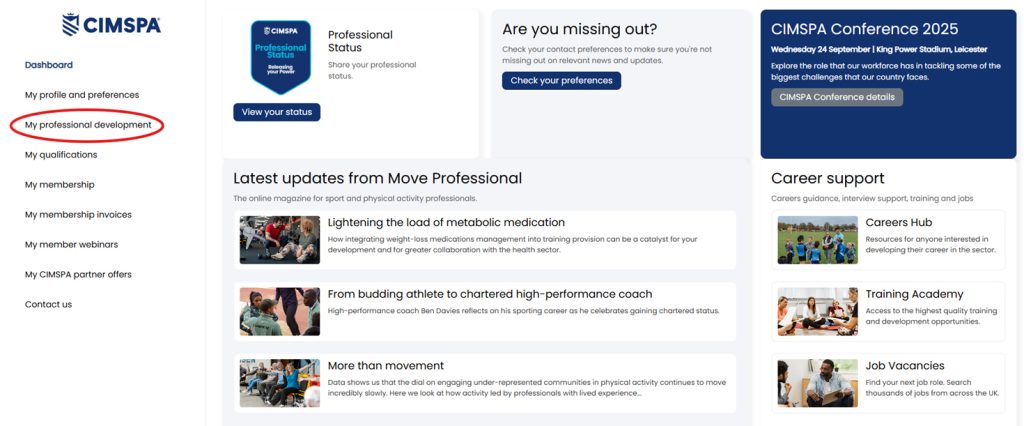Go to My profile and preferences
This screenshot has height=426, width=1024.
[82, 95]
